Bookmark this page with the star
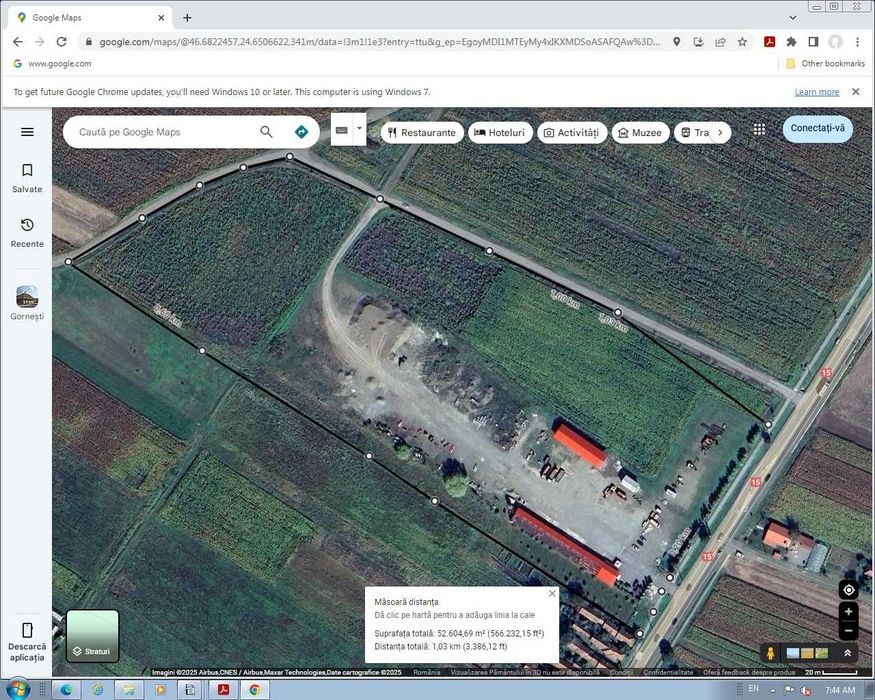875x700 pixels. (742, 42)
